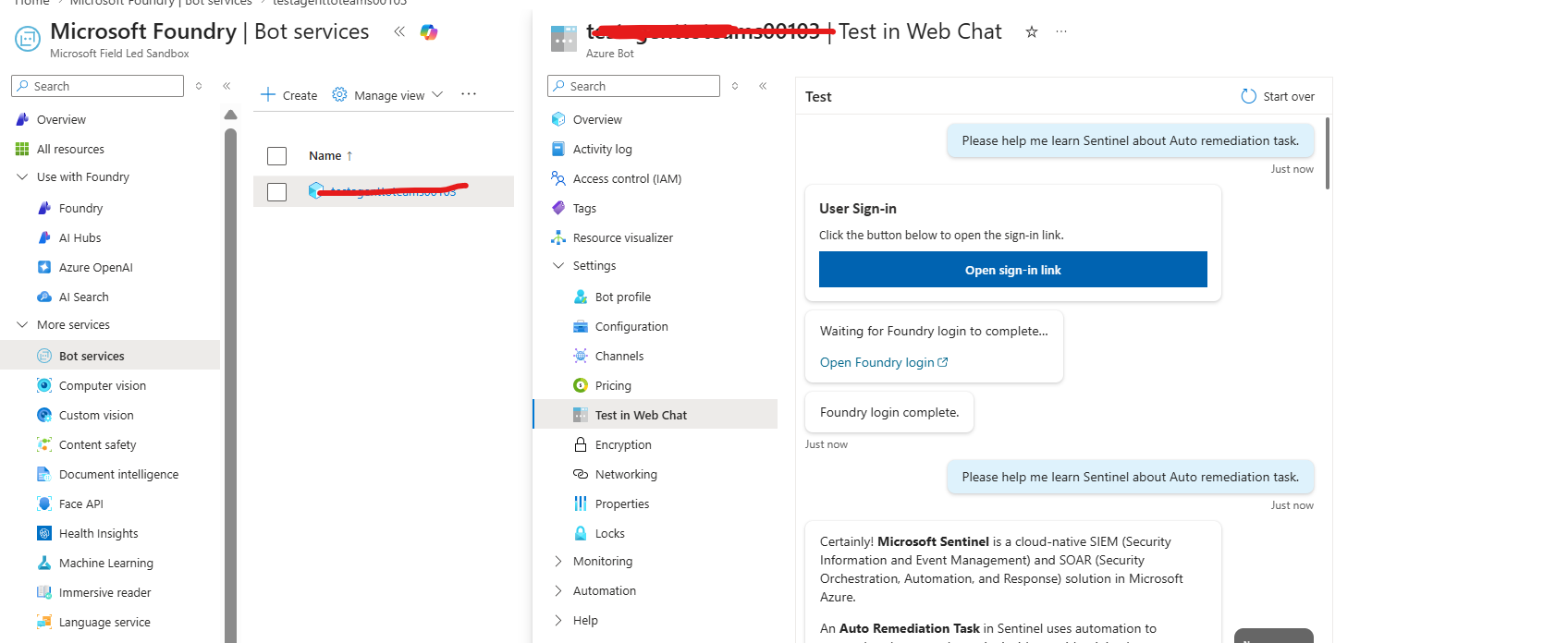The height and width of the screenshot is (643, 1568).
Task: Open Content safety services
Action: tap(97, 444)
